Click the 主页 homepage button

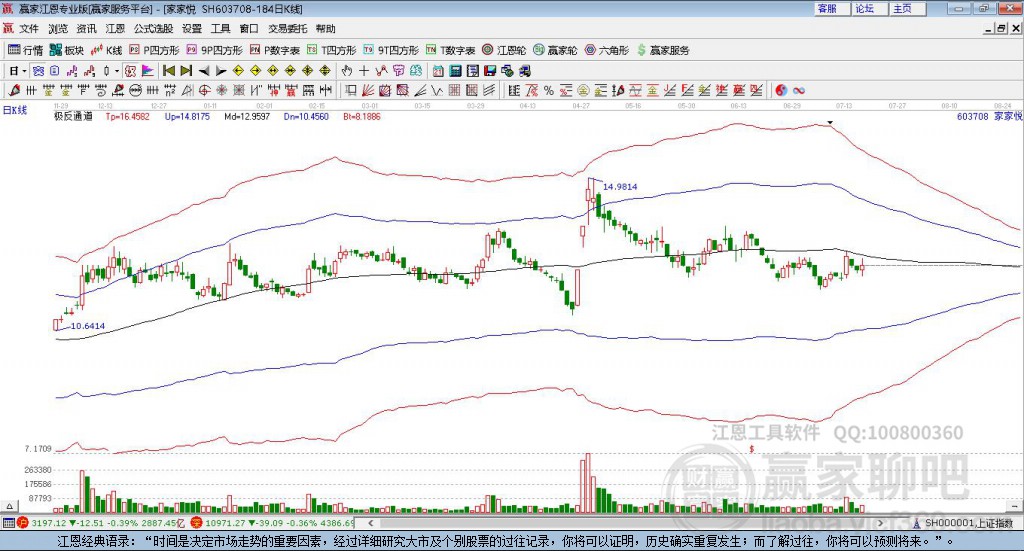[907, 8]
